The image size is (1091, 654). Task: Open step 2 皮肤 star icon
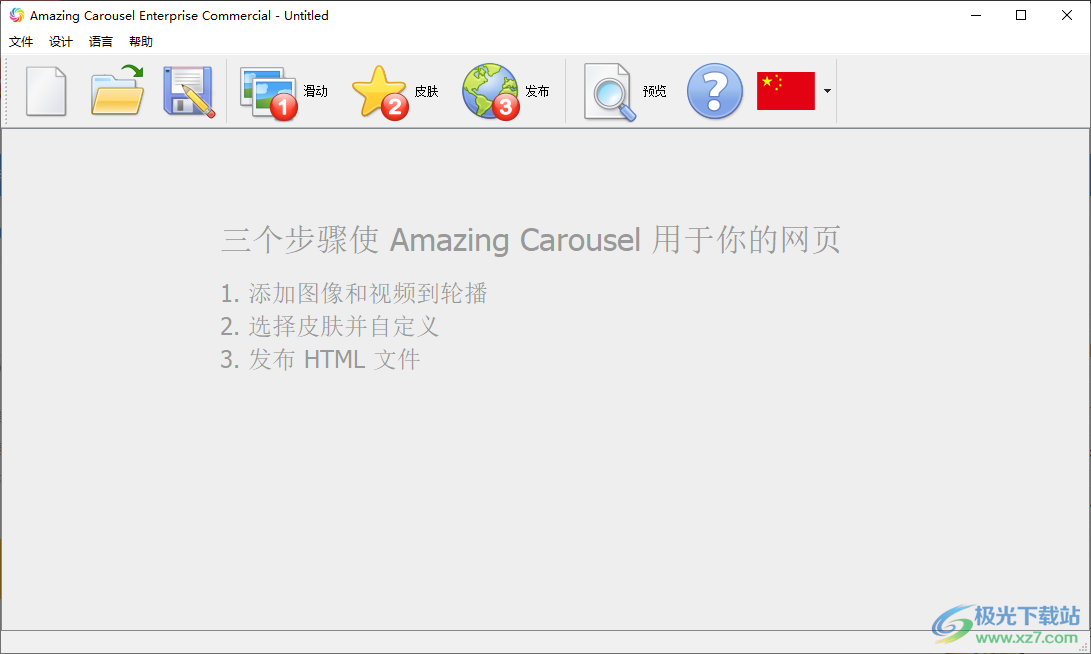pos(380,93)
